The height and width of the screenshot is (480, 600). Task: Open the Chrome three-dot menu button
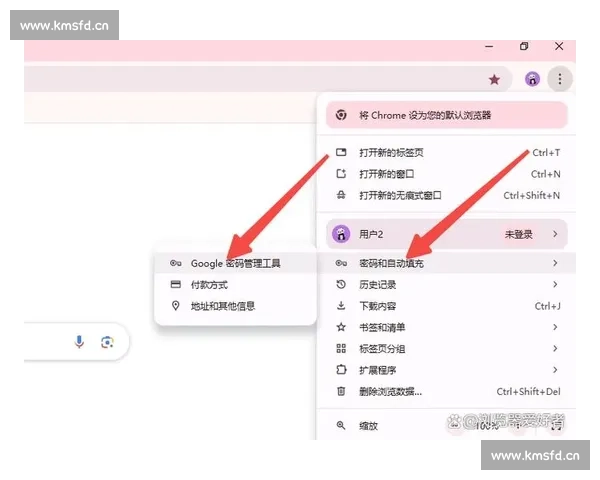pyautogui.click(x=559, y=79)
